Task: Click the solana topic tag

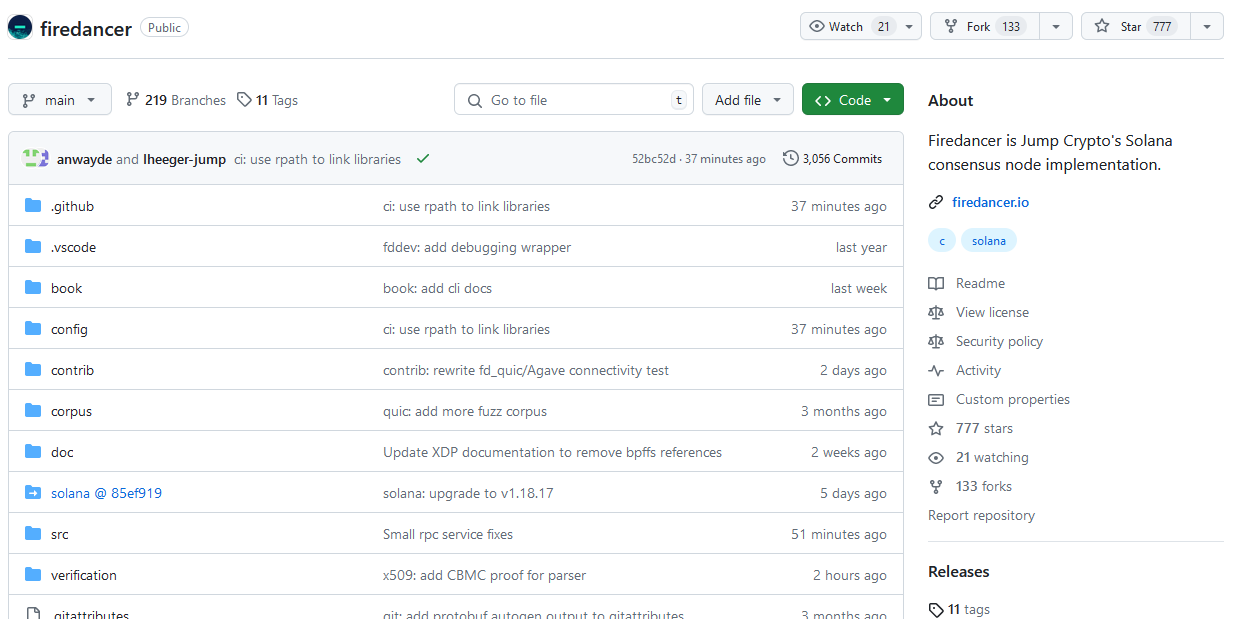Action: [x=989, y=241]
